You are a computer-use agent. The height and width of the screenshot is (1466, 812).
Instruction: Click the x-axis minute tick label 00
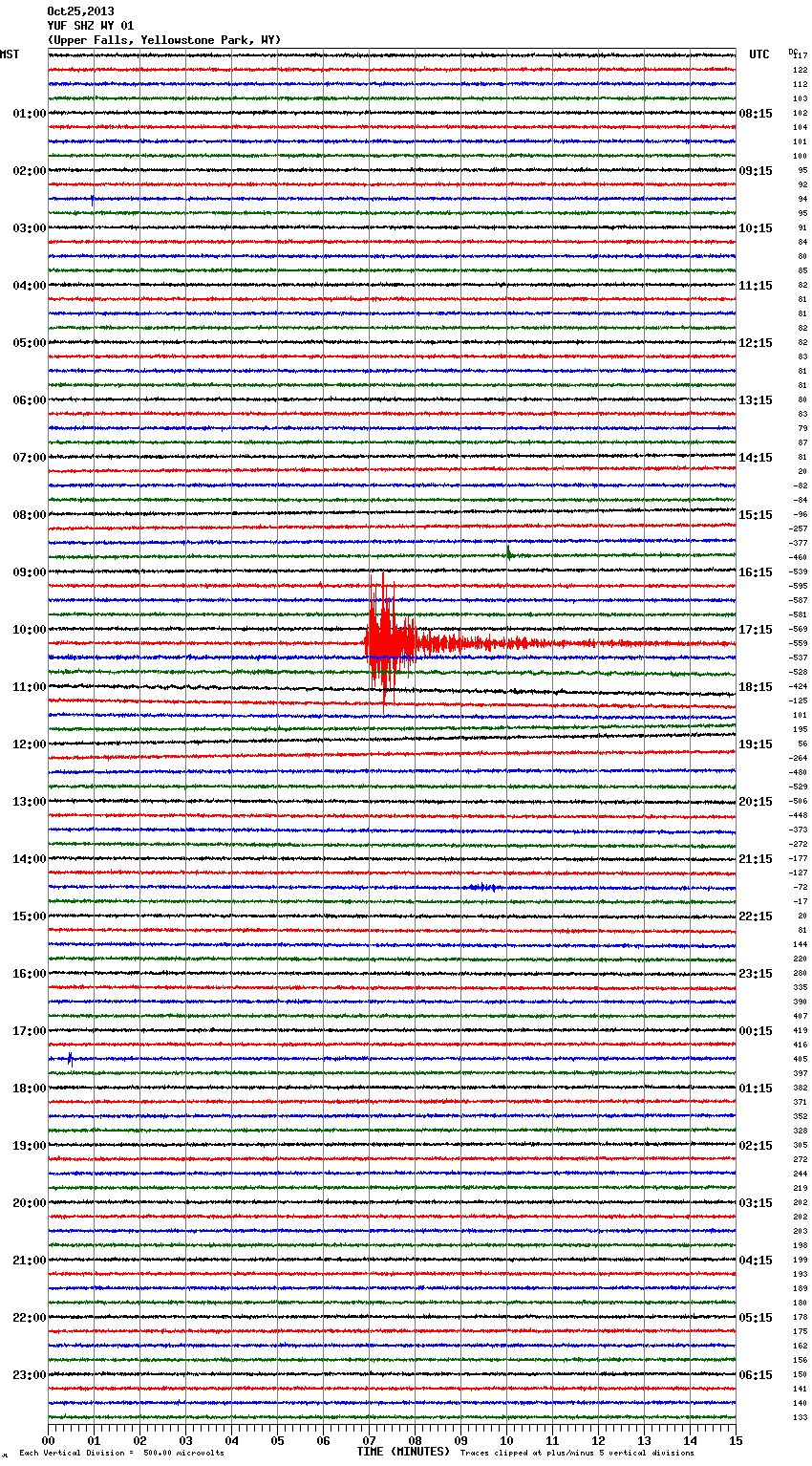(x=48, y=1440)
